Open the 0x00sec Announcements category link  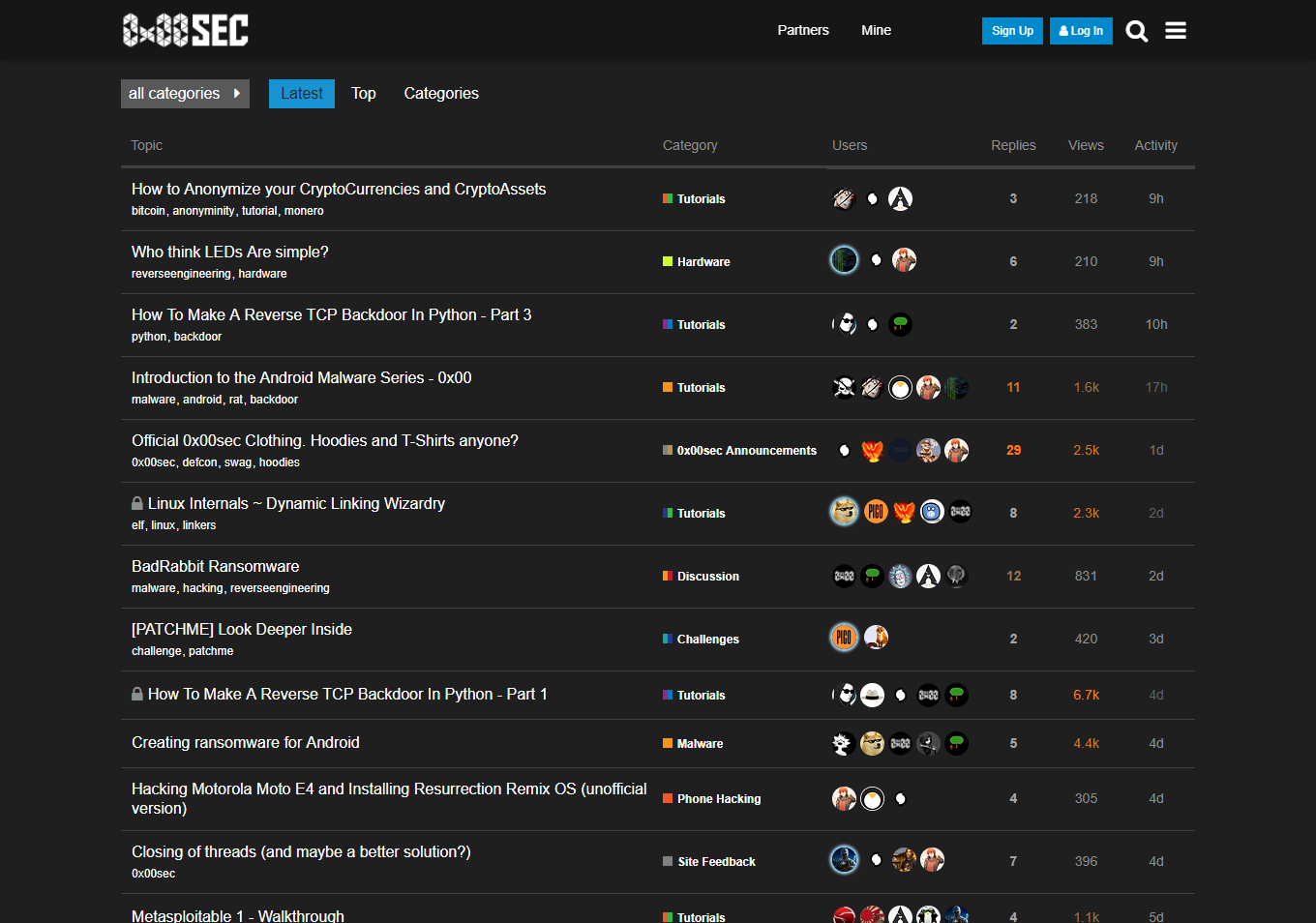coord(740,451)
